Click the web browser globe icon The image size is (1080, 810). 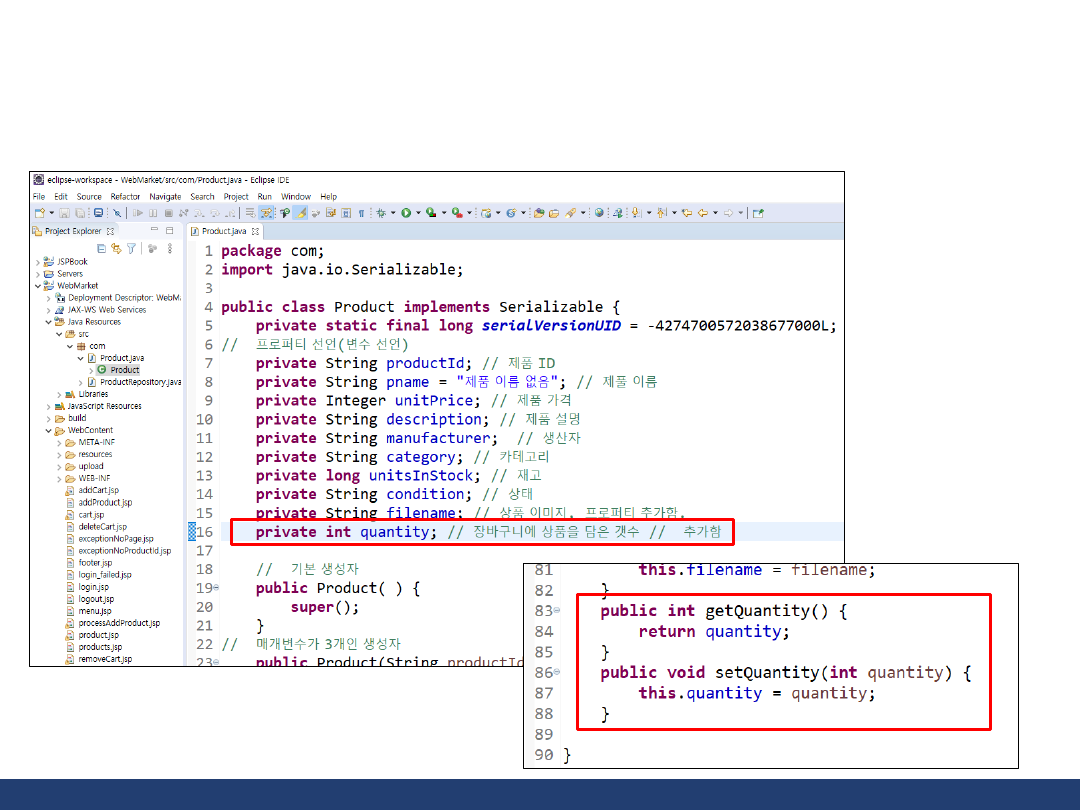tap(599, 213)
